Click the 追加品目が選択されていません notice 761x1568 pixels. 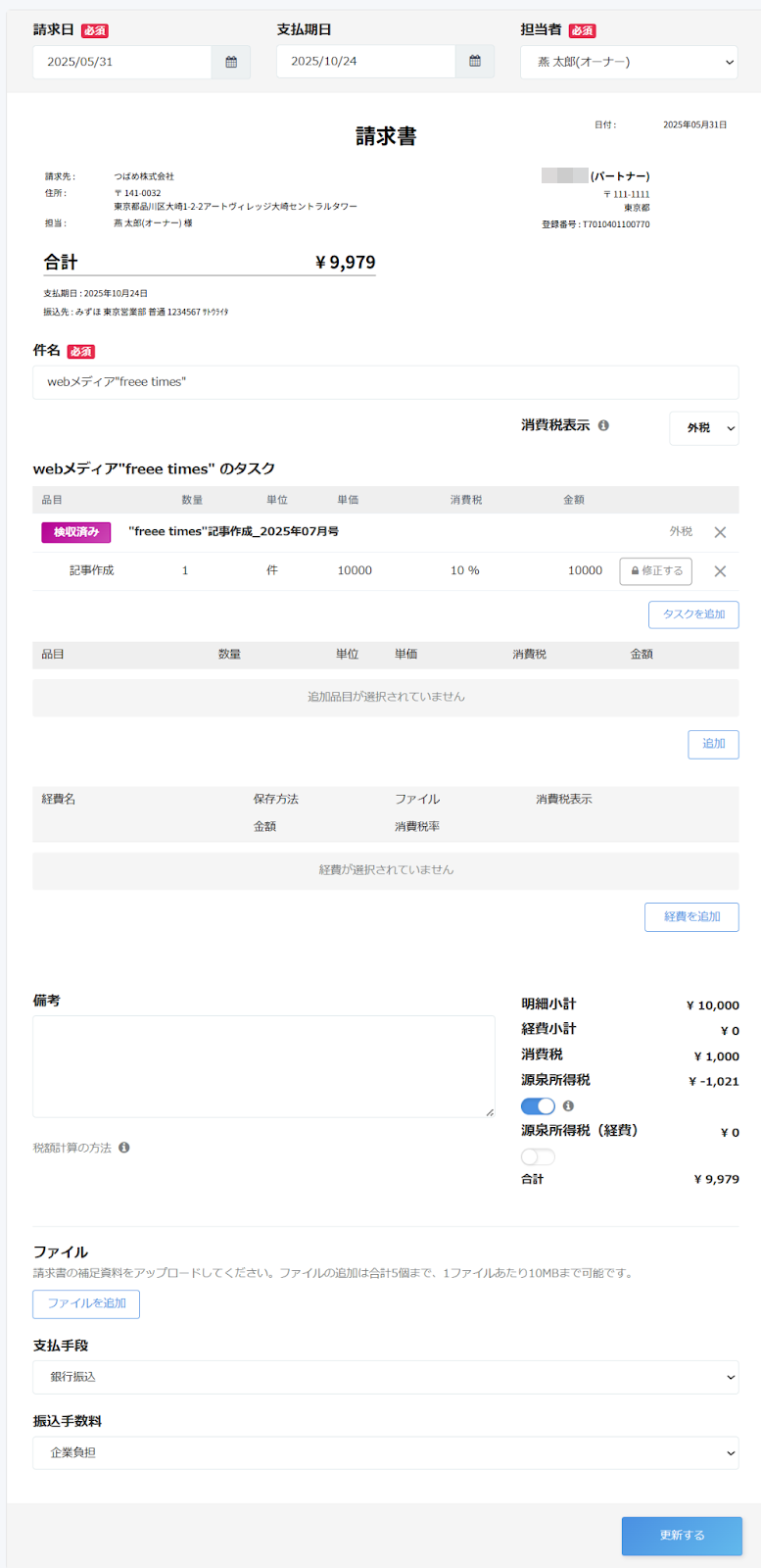(386, 697)
